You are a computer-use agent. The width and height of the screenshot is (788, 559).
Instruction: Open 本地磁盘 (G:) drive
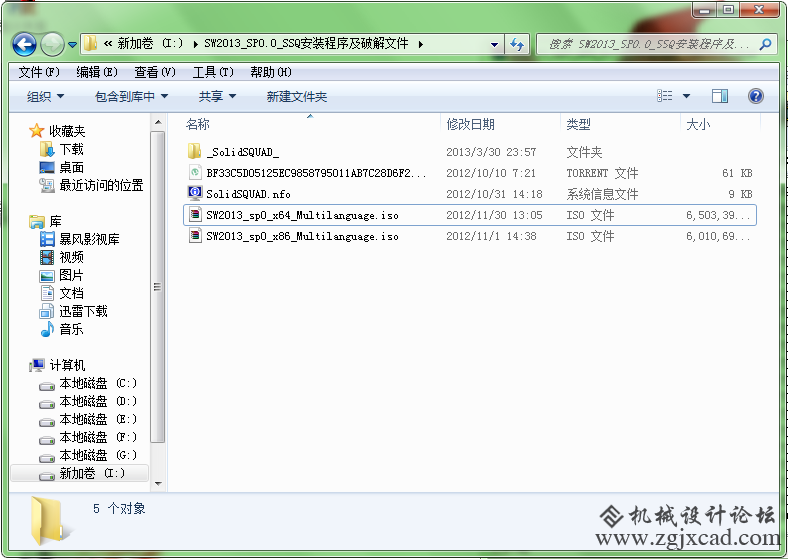[97, 455]
